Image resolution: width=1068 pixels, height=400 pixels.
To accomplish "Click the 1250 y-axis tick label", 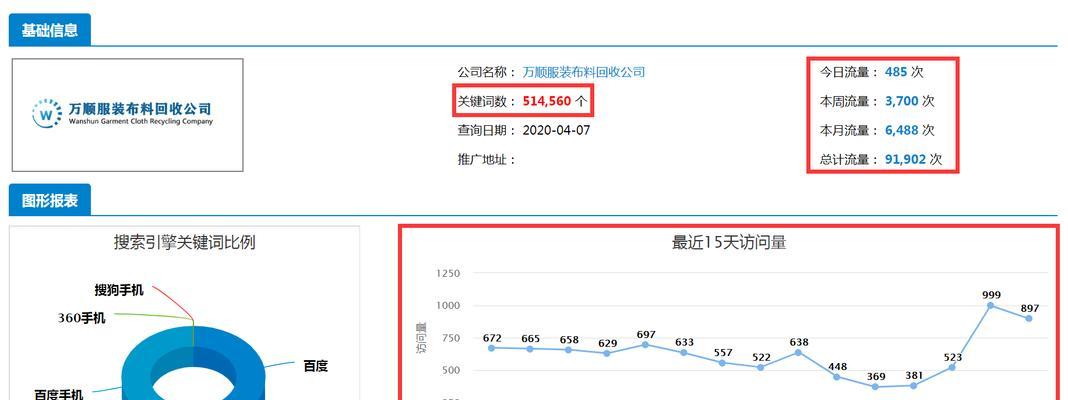I will click(x=447, y=273).
